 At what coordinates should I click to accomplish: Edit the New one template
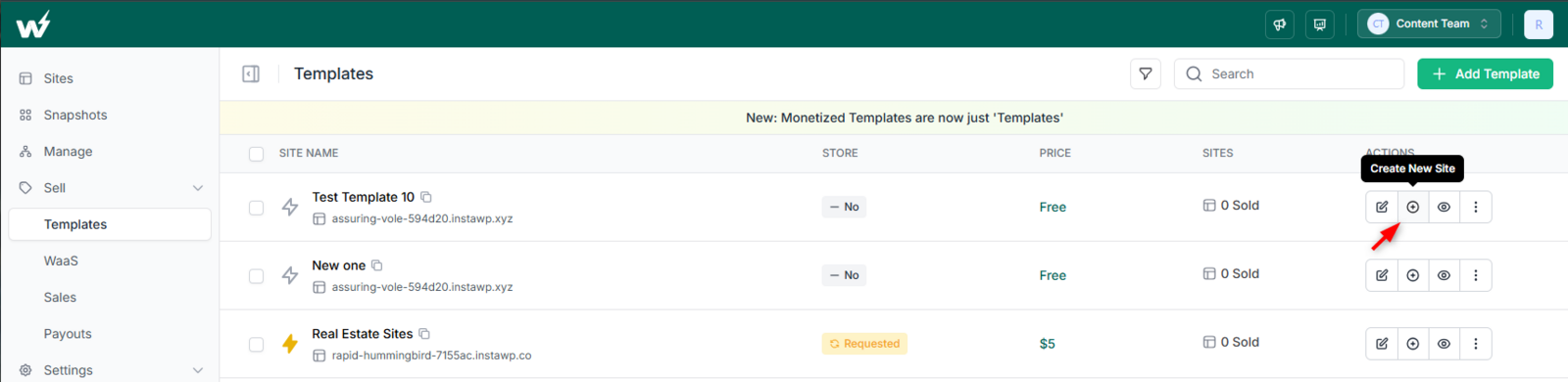tap(1382, 275)
